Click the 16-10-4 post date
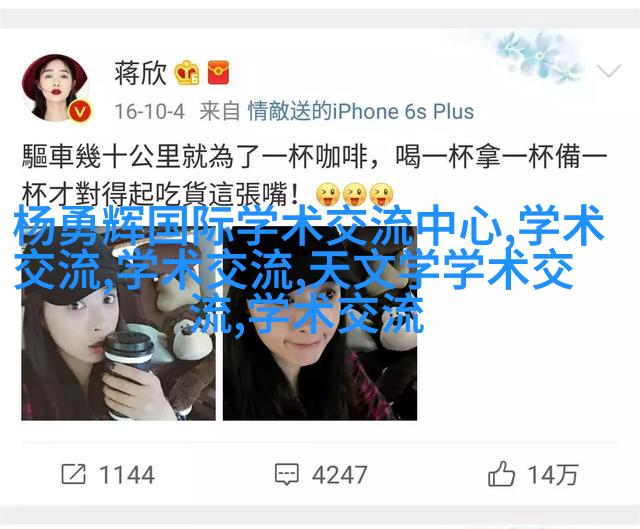 (x=149, y=112)
